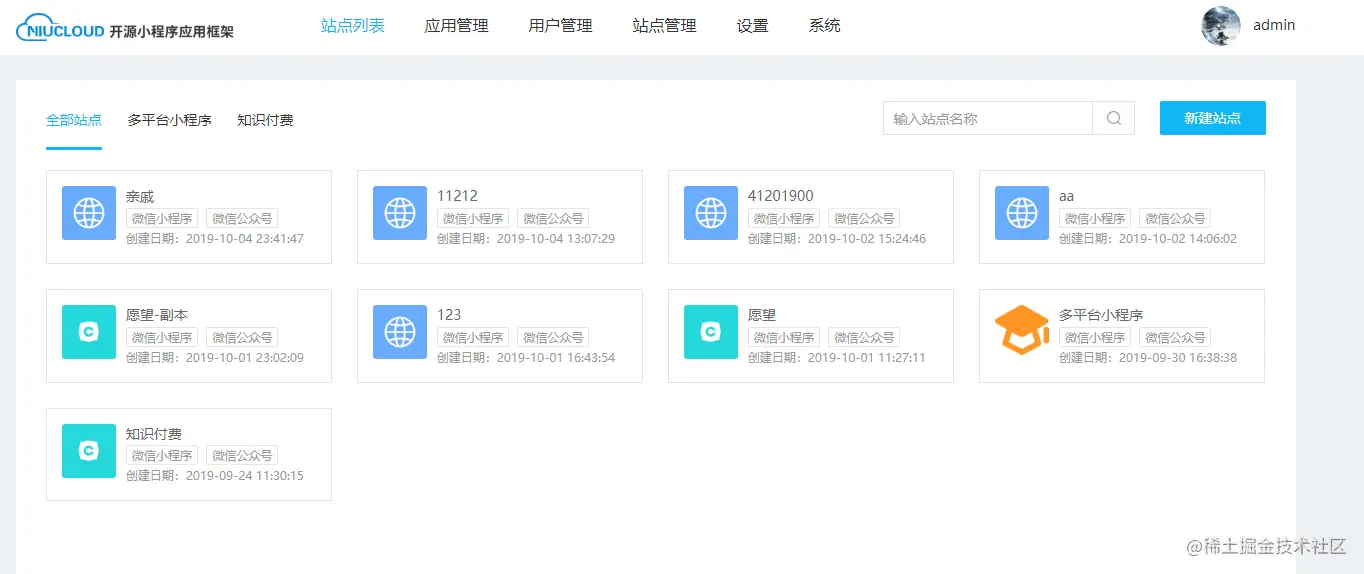The image size is (1364, 574).
Task: Click 微信公众号 tag on aa card
Action: [1175, 218]
